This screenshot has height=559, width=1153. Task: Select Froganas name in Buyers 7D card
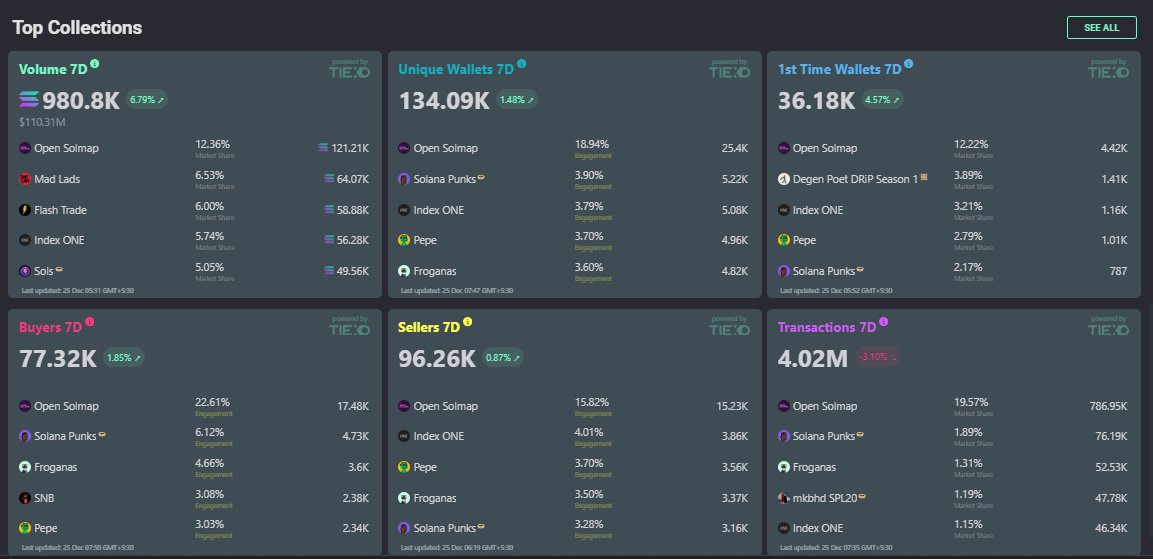(56, 467)
